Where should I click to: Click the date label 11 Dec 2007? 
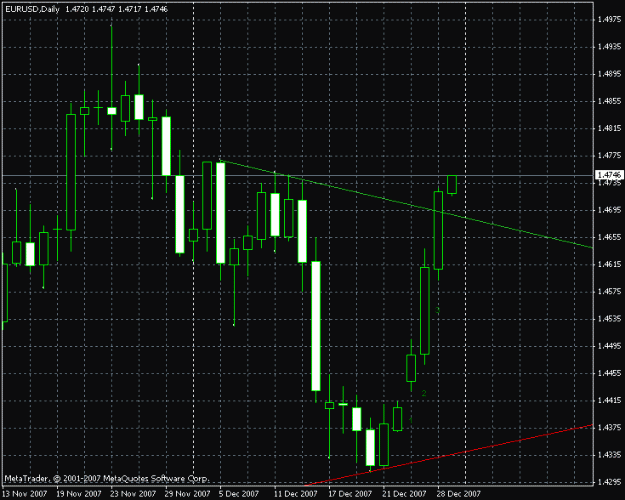coord(296,494)
